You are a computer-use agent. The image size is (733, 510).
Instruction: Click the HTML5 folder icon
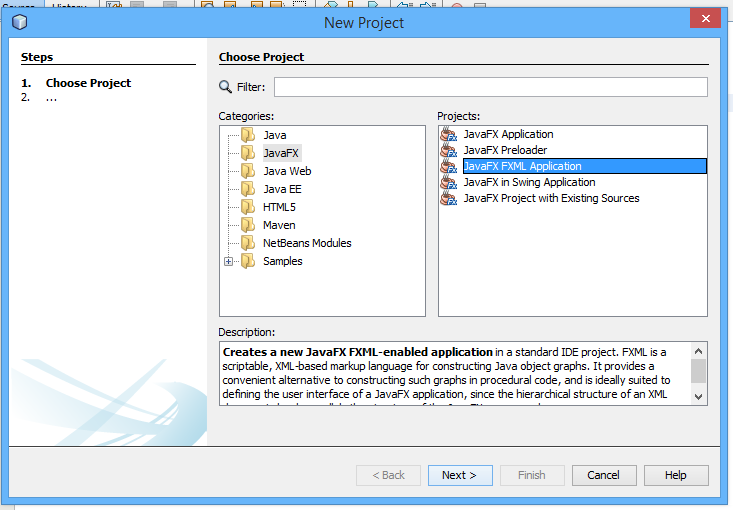[x=248, y=207]
